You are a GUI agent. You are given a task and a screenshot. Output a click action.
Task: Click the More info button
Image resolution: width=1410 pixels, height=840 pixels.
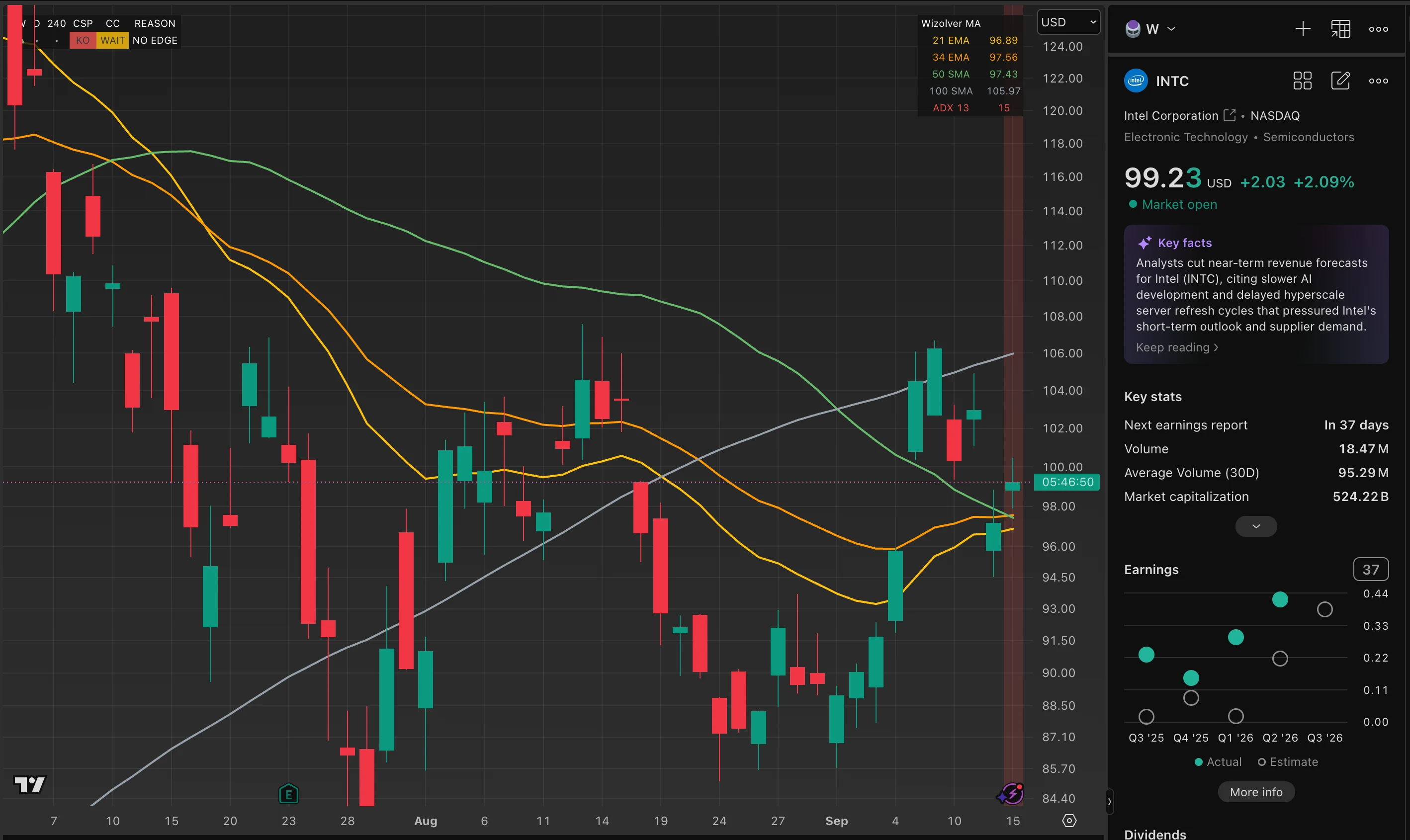pyautogui.click(x=1256, y=792)
